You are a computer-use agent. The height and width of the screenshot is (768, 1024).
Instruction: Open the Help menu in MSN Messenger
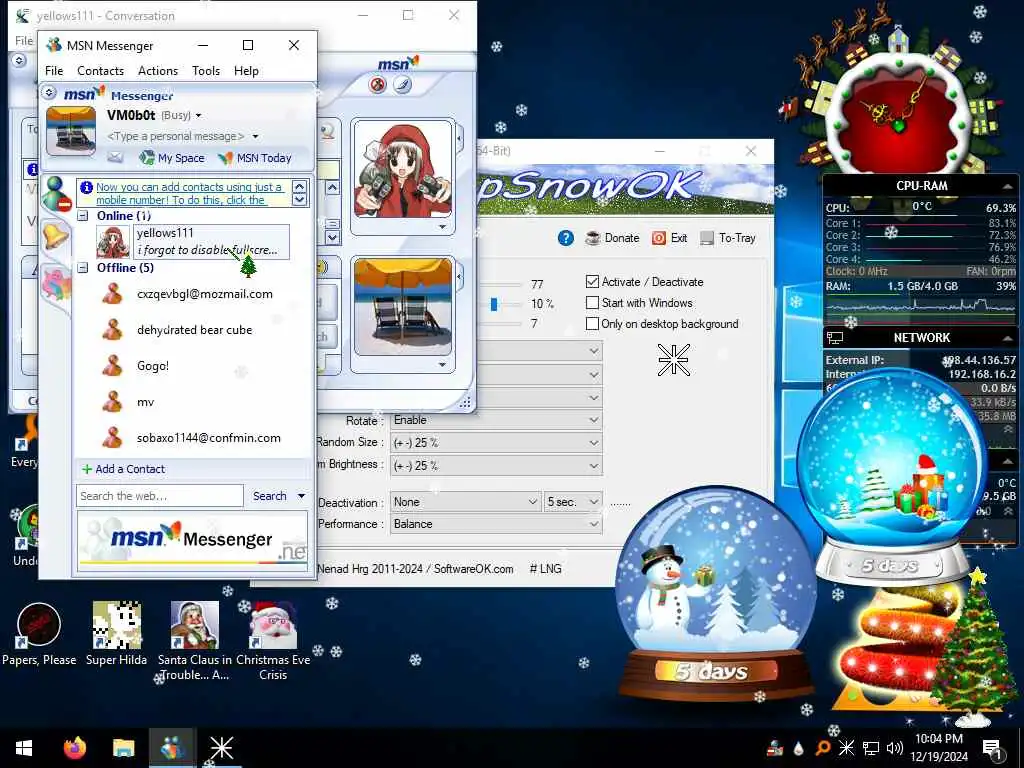(246, 71)
